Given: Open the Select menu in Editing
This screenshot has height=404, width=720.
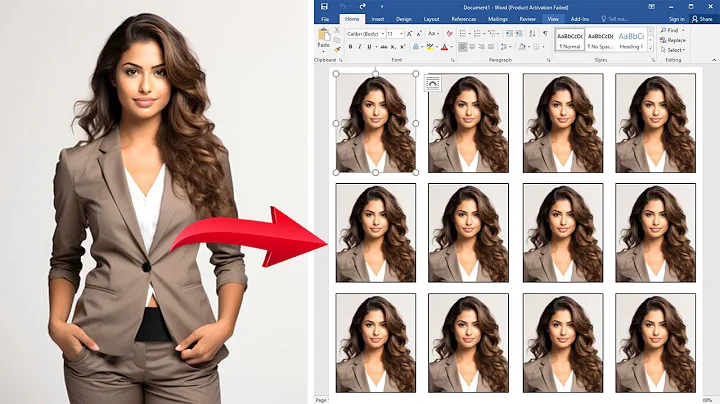Looking at the screenshot, I should pos(673,50).
